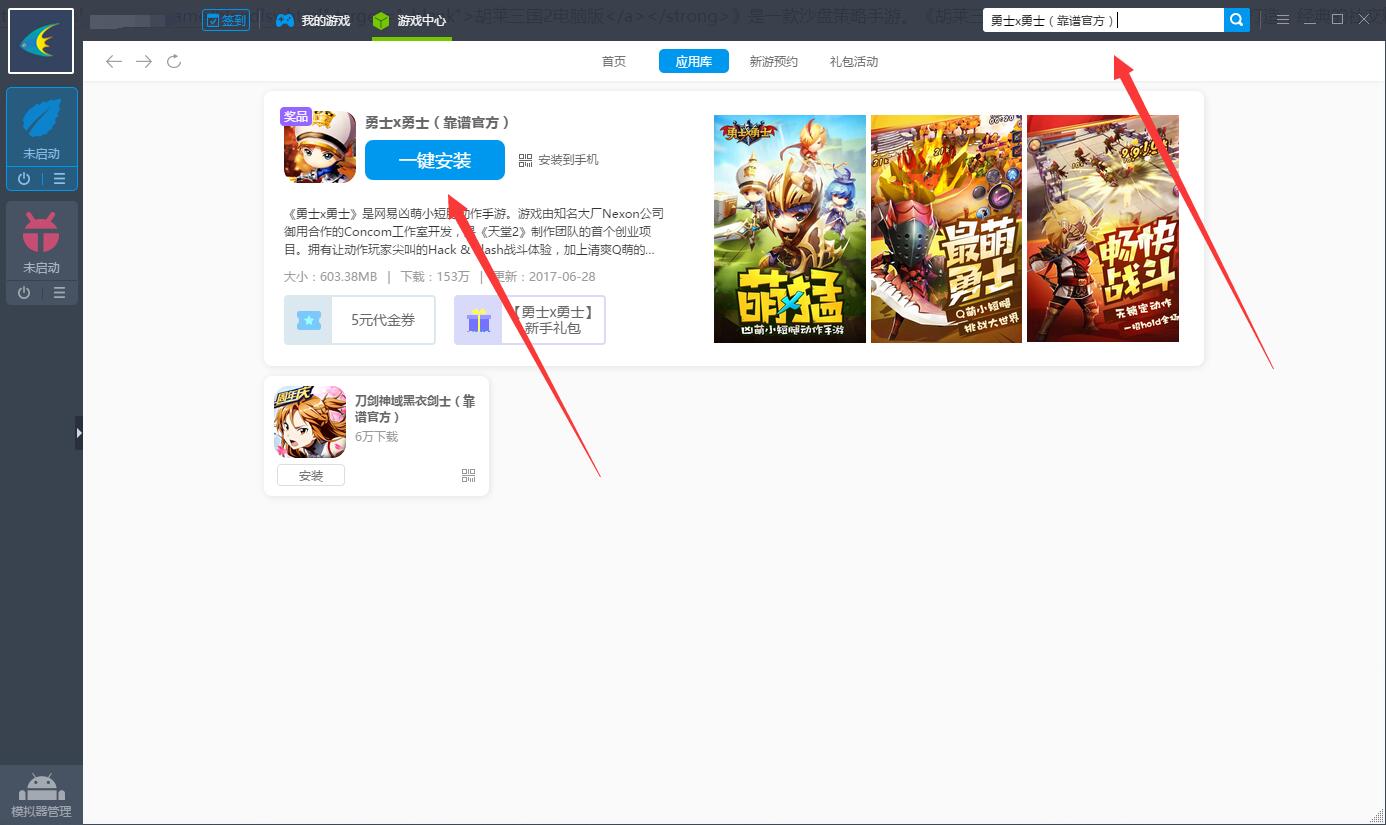Open the hamburger main menu
This screenshot has height=825, width=1386.
pos(1283,20)
